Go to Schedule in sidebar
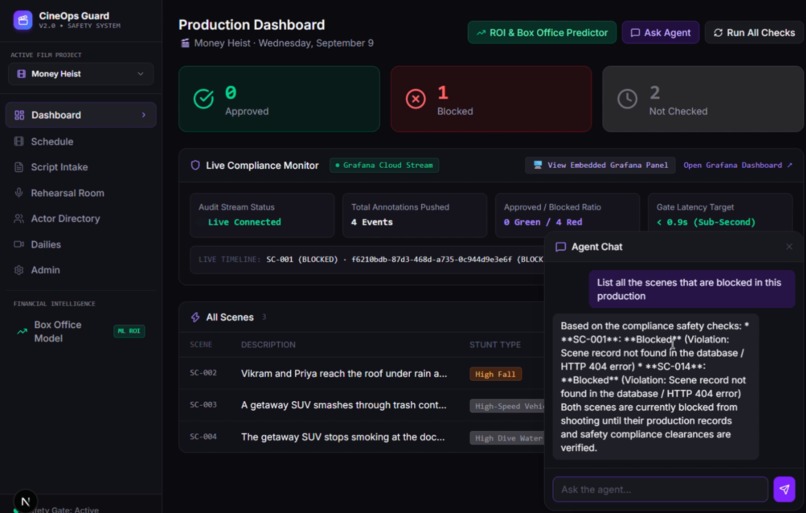 pos(52,141)
